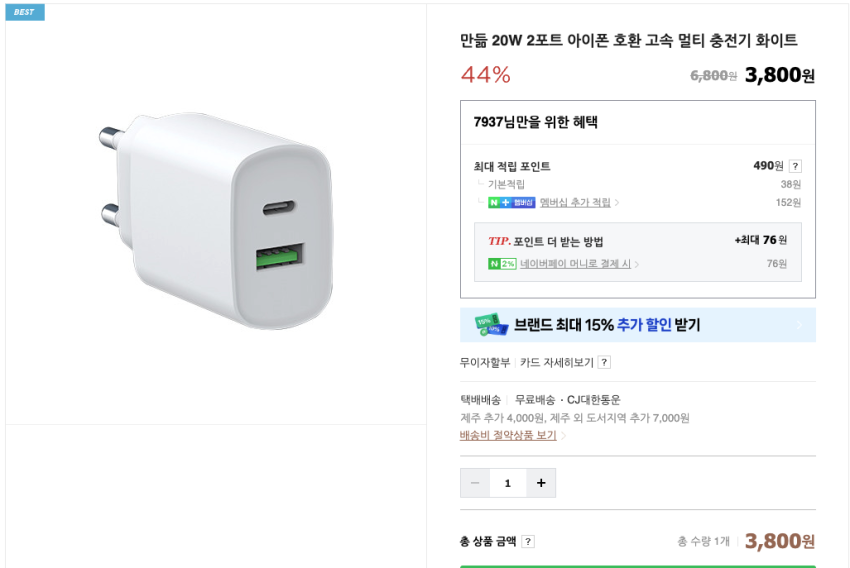This screenshot has width=850, height=568.
Task: Click the N+ 멤버십 badge icon
Action: (x=511, y=203)
